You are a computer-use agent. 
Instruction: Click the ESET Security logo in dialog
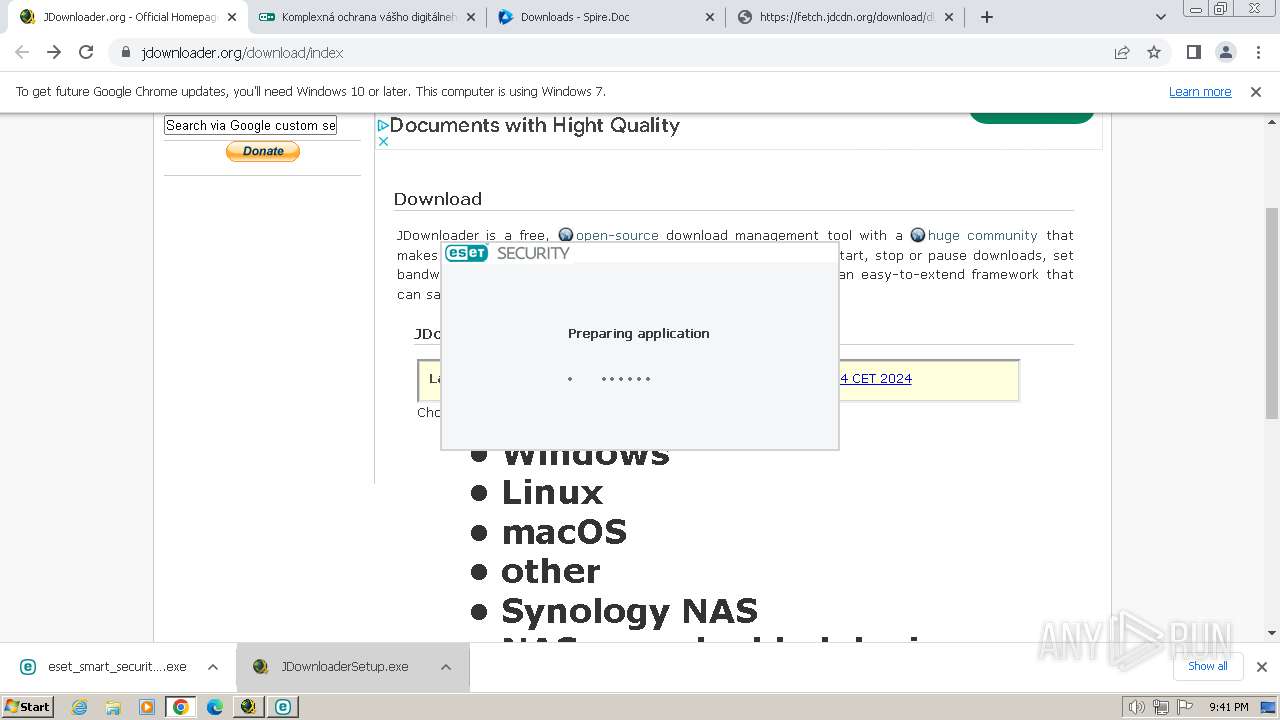coord(507,253)
